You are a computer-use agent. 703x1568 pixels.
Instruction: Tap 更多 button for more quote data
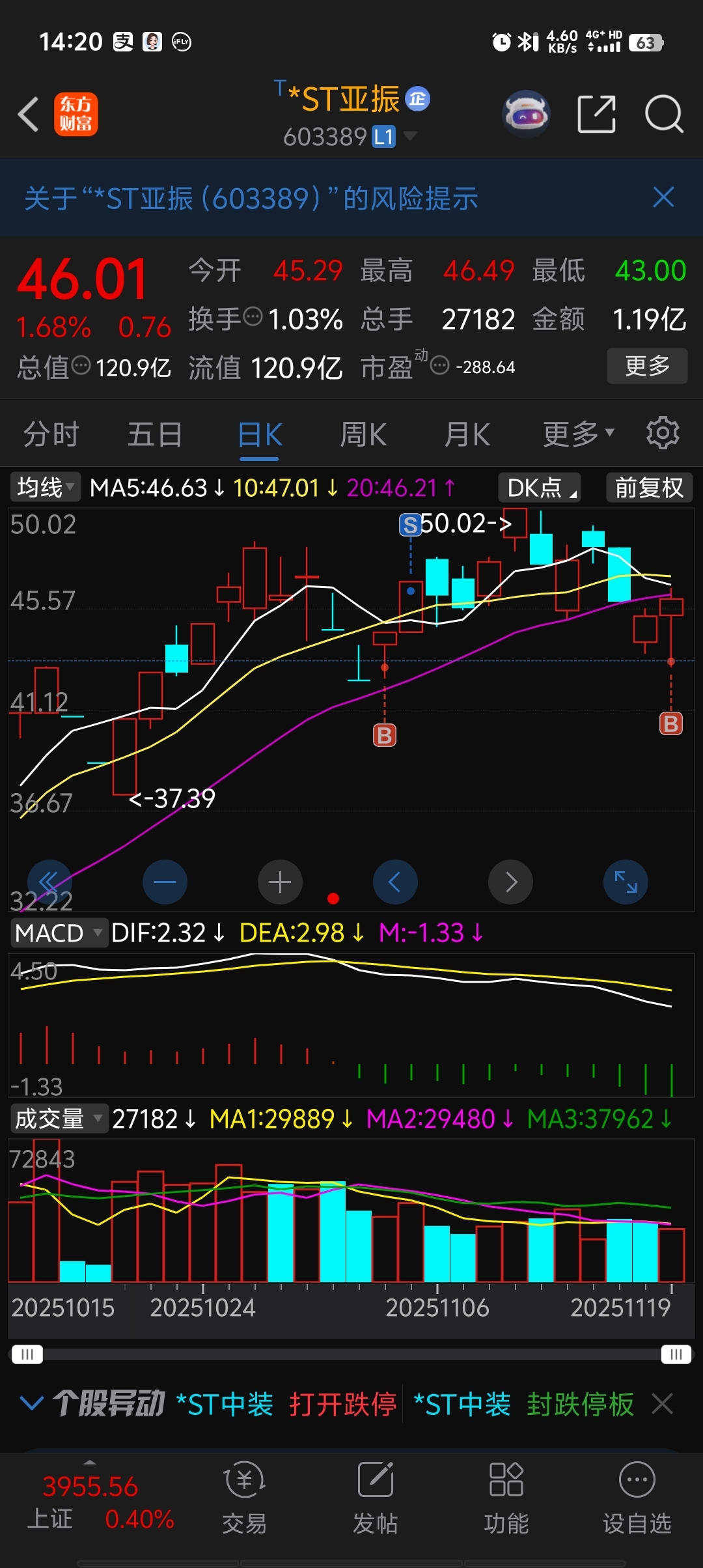(647, 366)
